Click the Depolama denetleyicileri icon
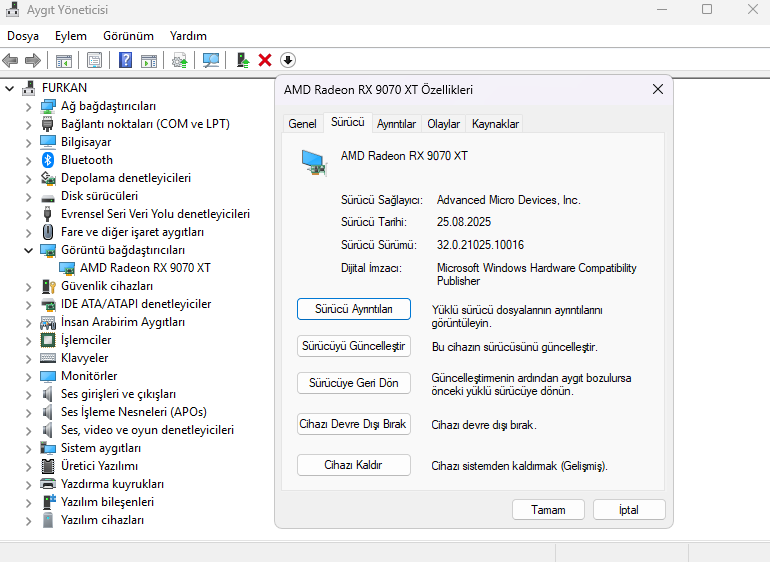Screen dimensions: 770x562 pos(48,178)
